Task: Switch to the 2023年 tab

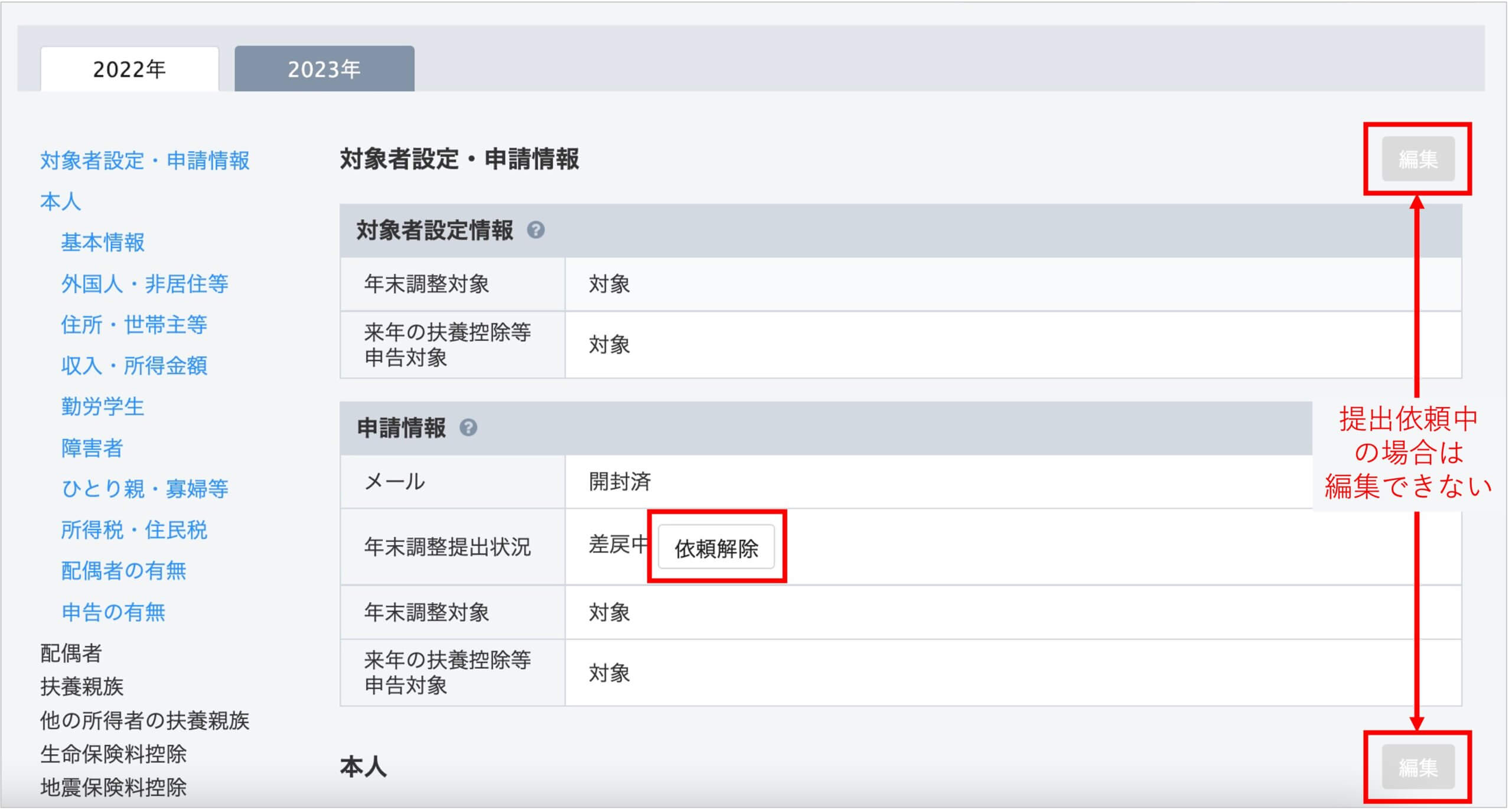Action: (x=324, y=69)
